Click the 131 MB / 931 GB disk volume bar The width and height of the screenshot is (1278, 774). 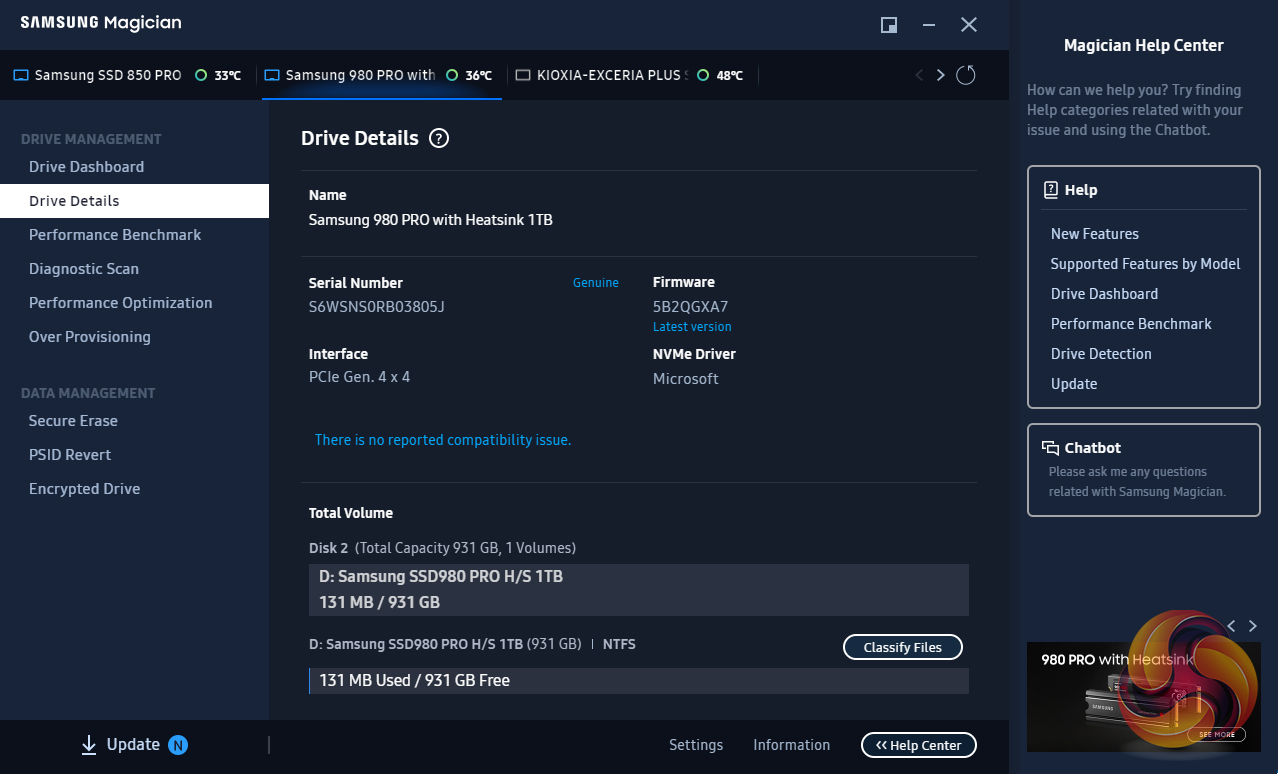(639, 590)
